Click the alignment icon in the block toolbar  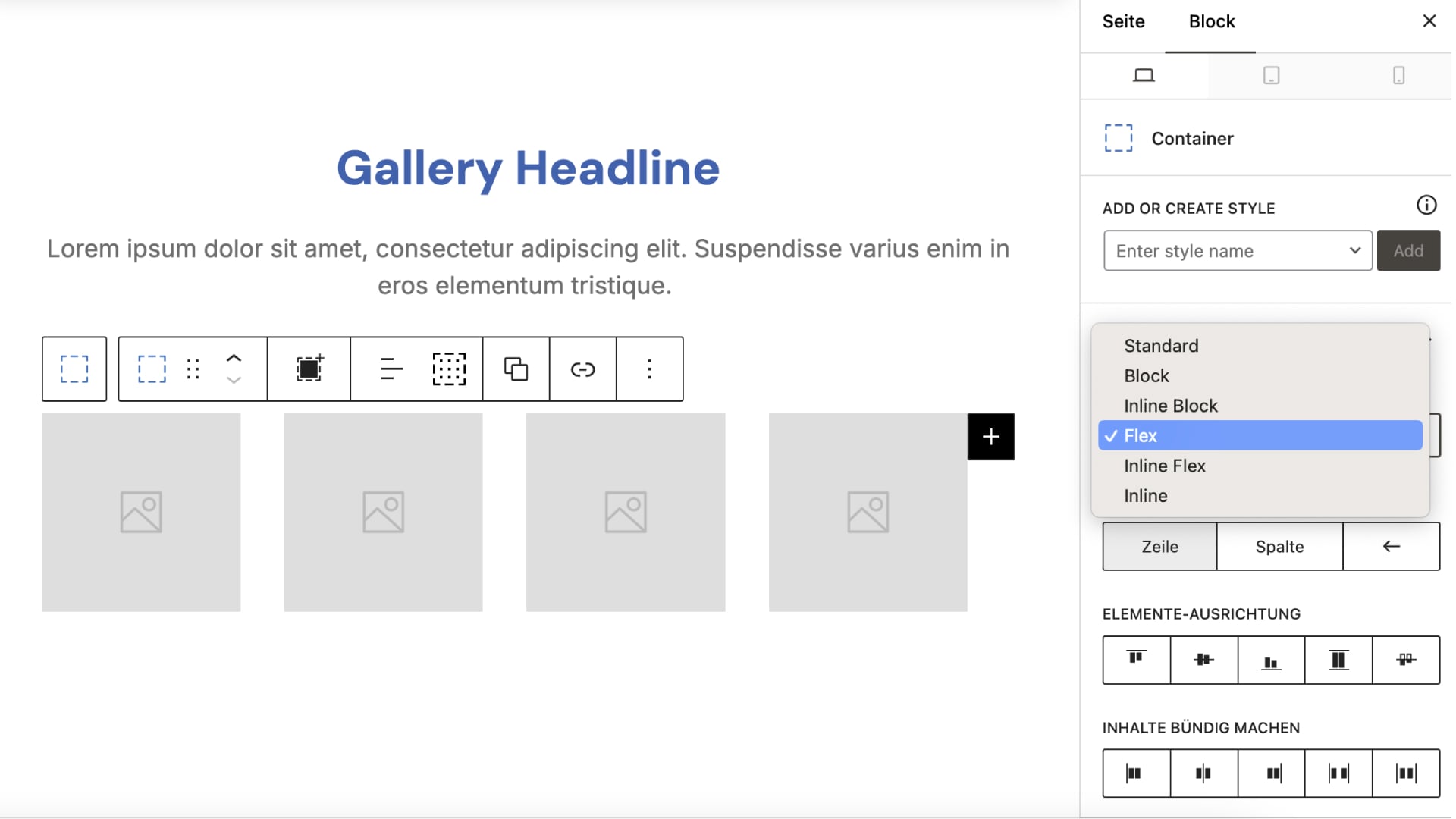(x=392, y=369)
